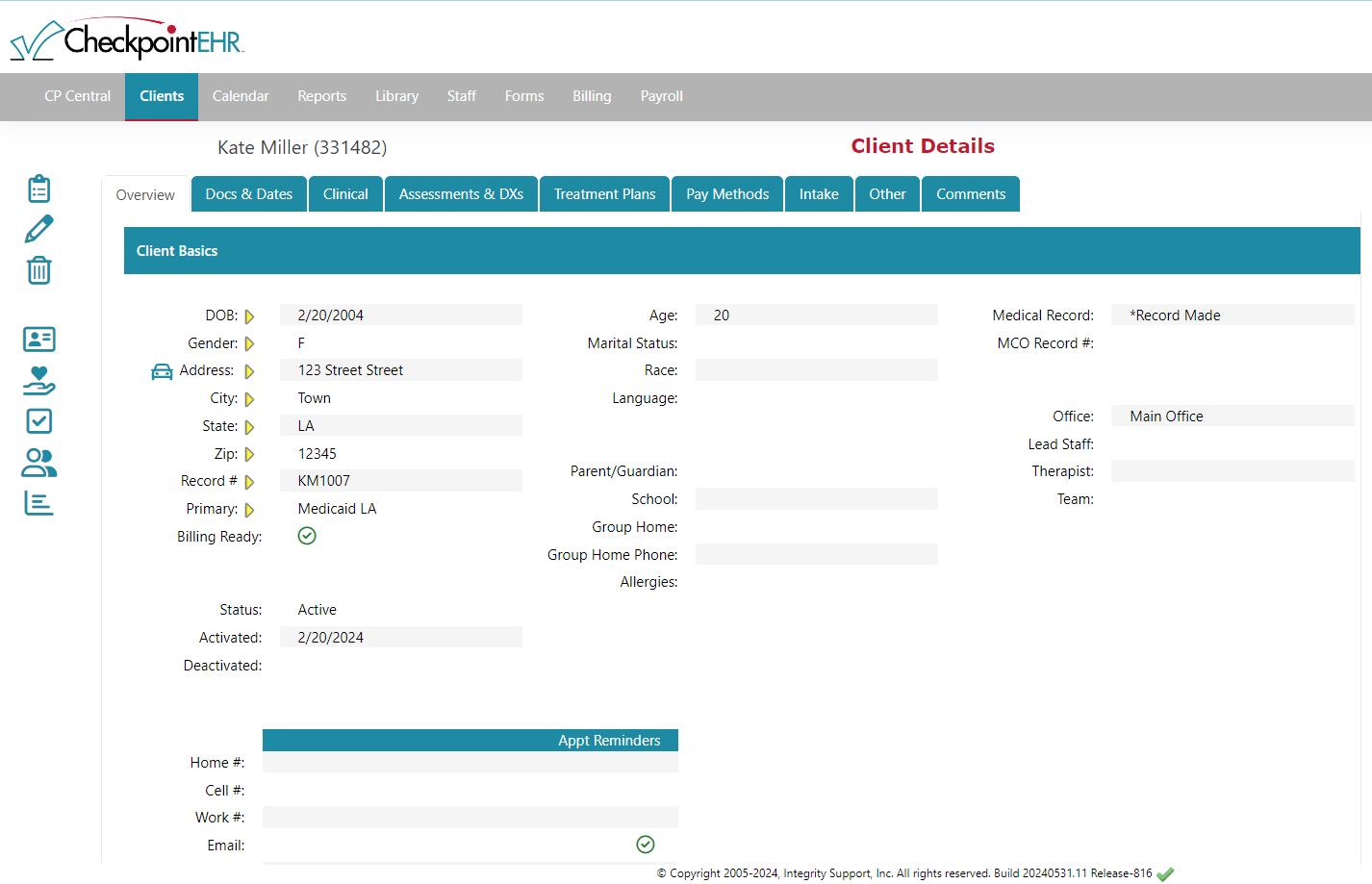Open the Billing menu in the navigation bar
Screen dimensions: 1372x884
point(592,96)
